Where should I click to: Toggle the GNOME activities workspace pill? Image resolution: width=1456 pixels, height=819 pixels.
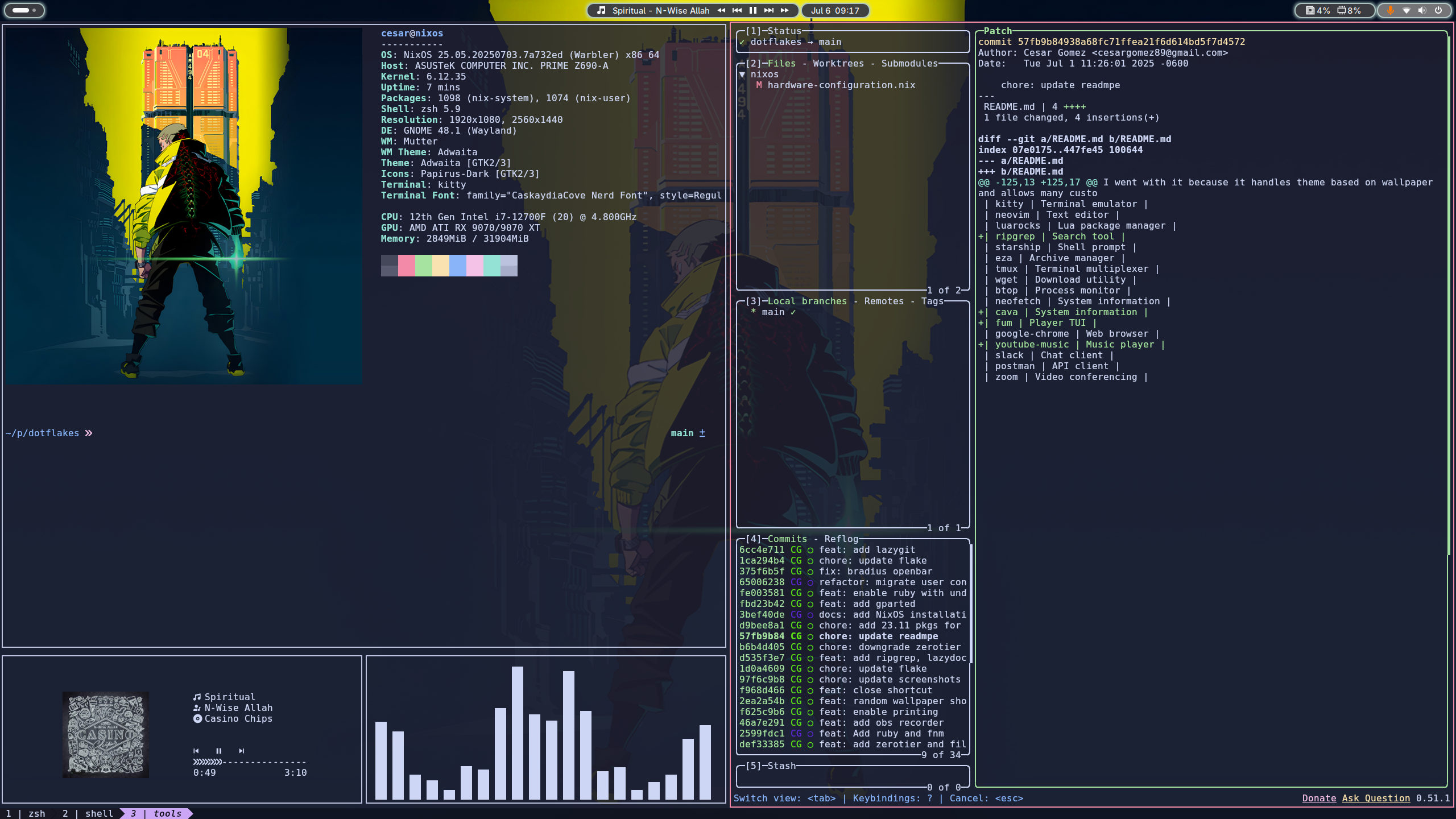pos(24,10)
